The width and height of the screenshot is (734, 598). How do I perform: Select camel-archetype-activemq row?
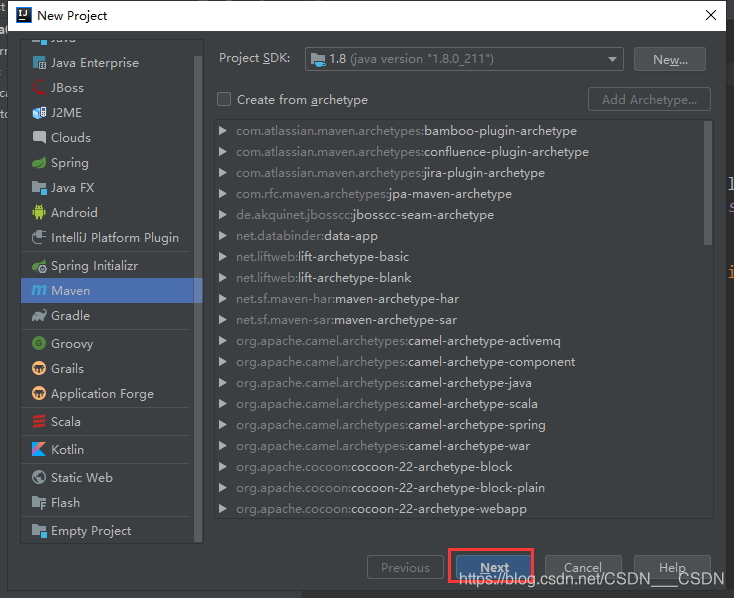coord(459,341)
